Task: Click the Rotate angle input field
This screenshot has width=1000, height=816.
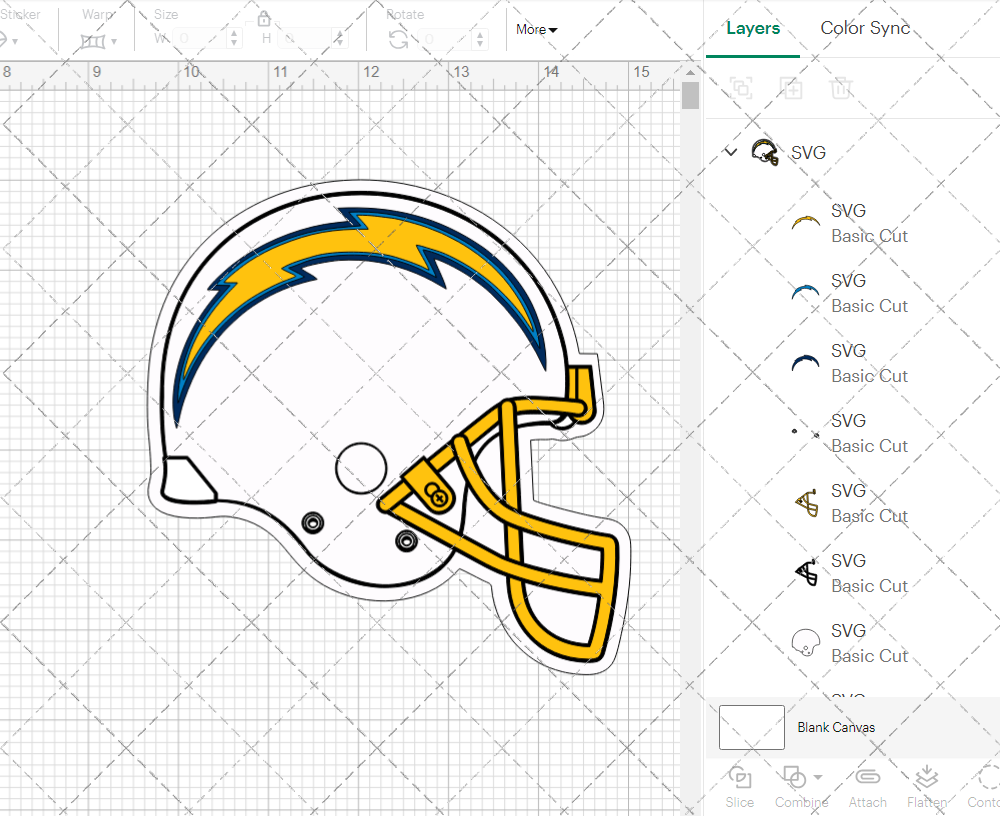Action: pyautogui.click(x=446, y=39)
